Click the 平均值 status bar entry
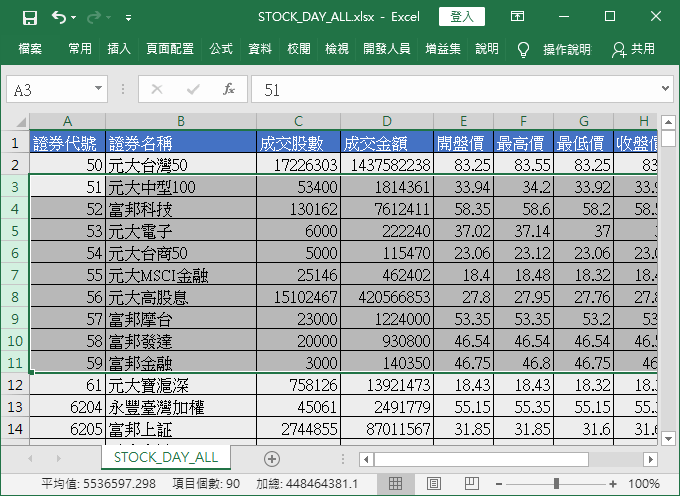The image size is (680, 496). 98,483
